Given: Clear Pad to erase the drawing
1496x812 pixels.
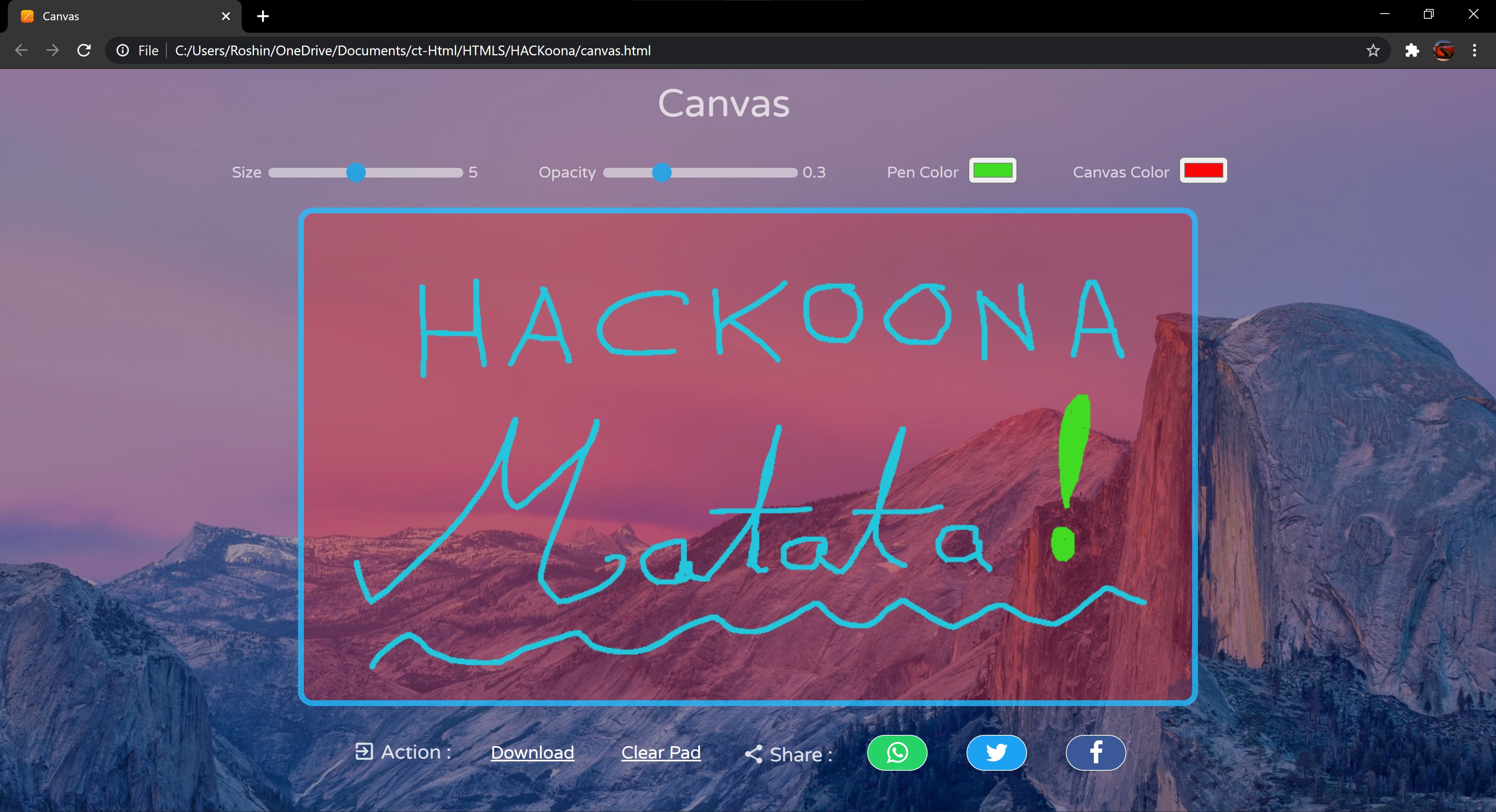Looking at the screenshot, I should 661,753.
